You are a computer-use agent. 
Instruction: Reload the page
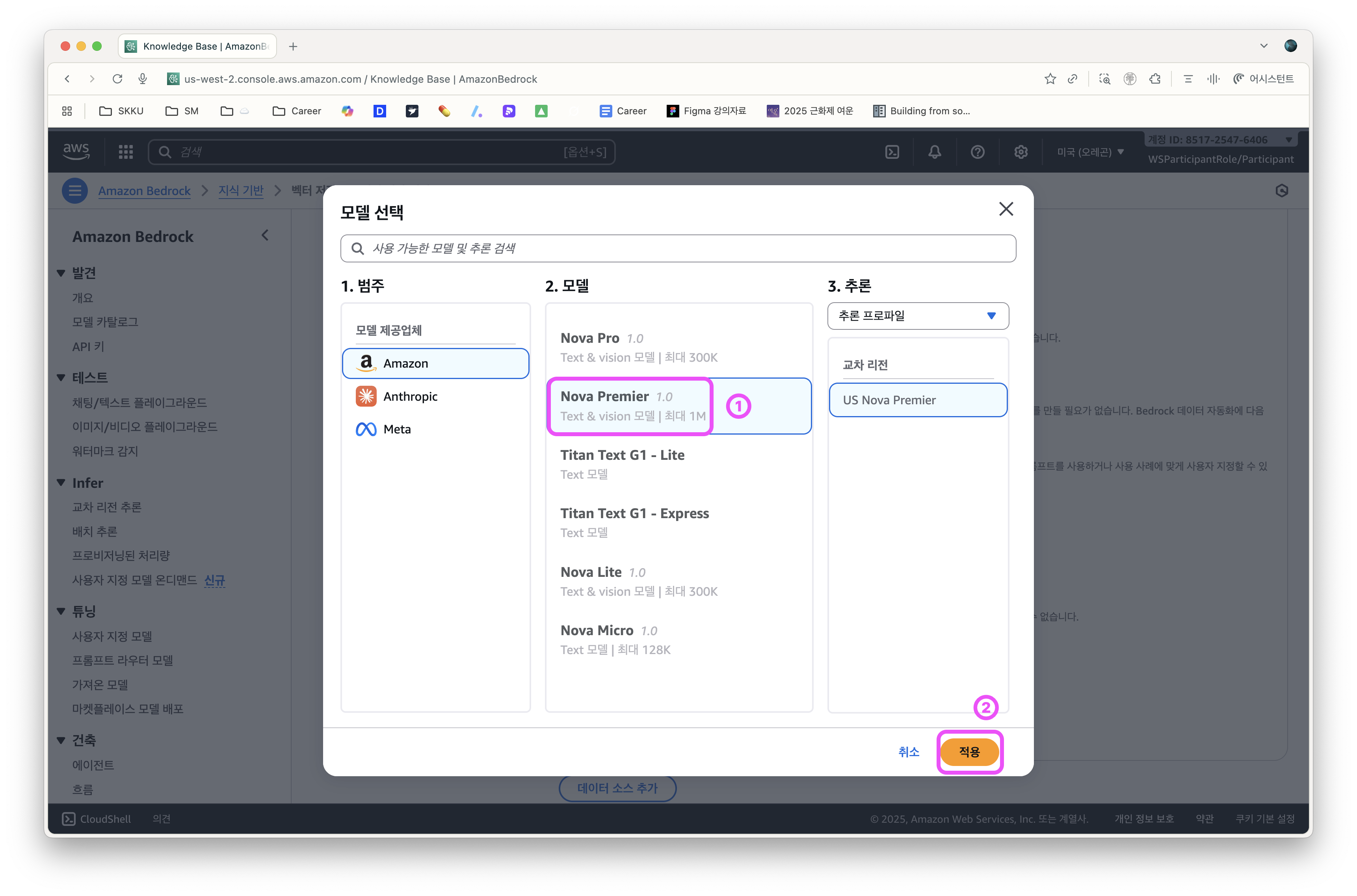[117, 79]
